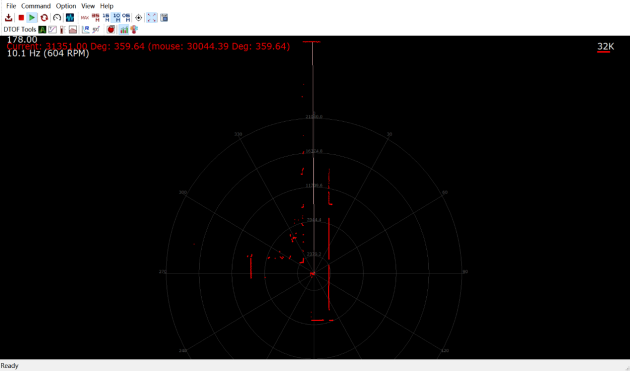Click the scatter fit line icon
The height and width of the screenshot is (371, 630).
(96, 29)
